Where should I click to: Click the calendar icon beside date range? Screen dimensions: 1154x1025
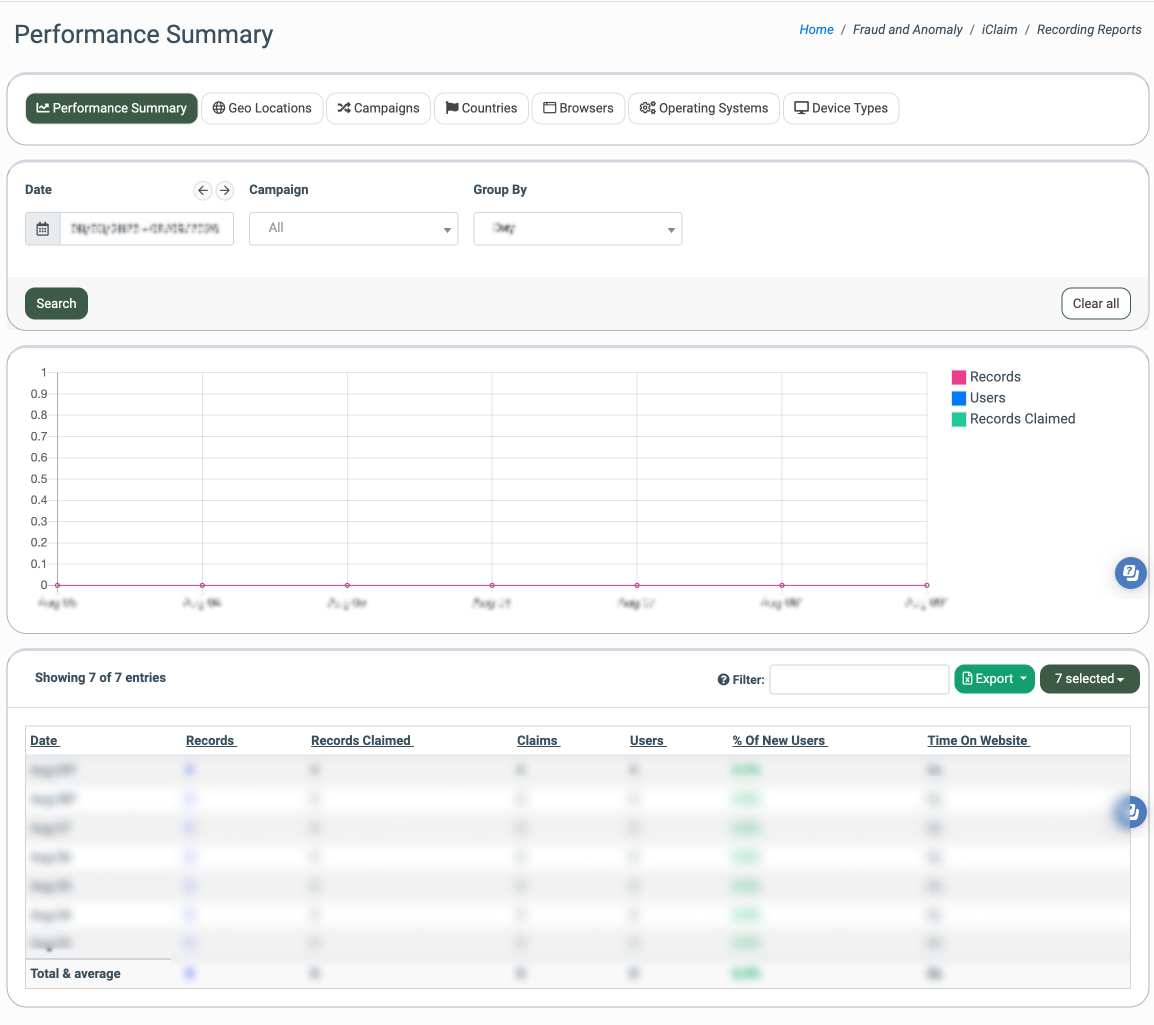(x=43, y=229)
